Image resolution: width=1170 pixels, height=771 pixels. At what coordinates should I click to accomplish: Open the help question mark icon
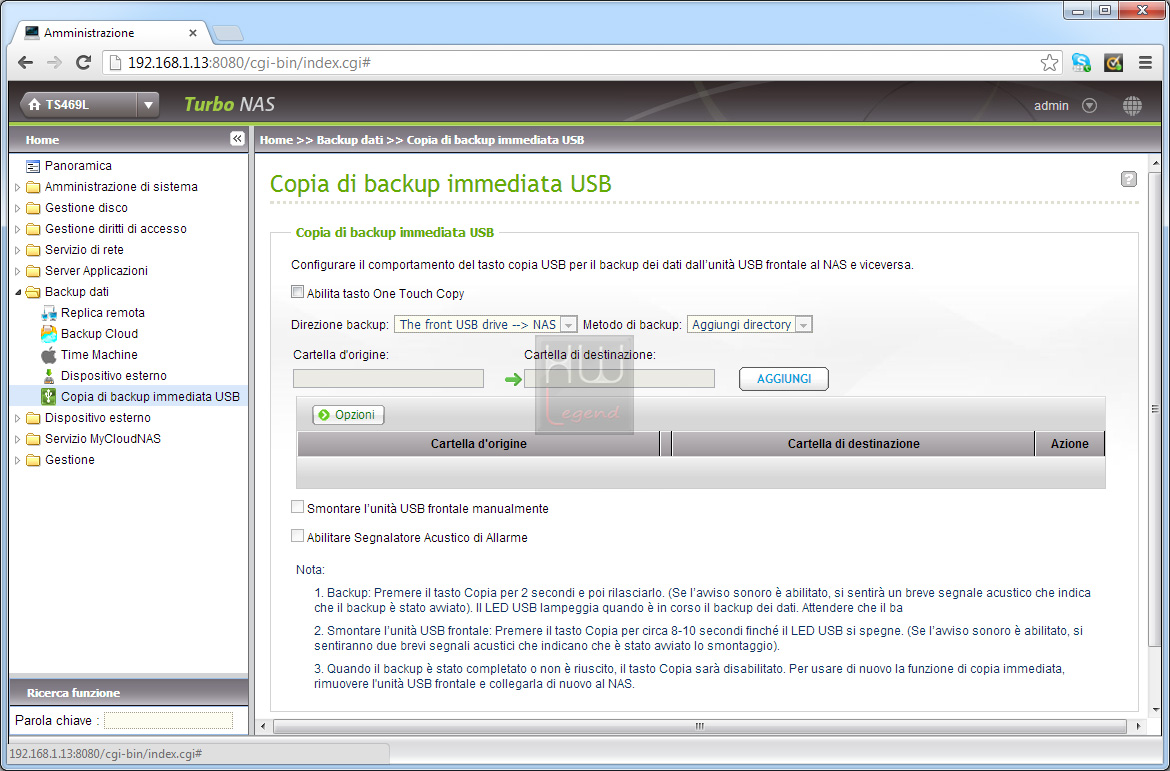point(1129,179)
